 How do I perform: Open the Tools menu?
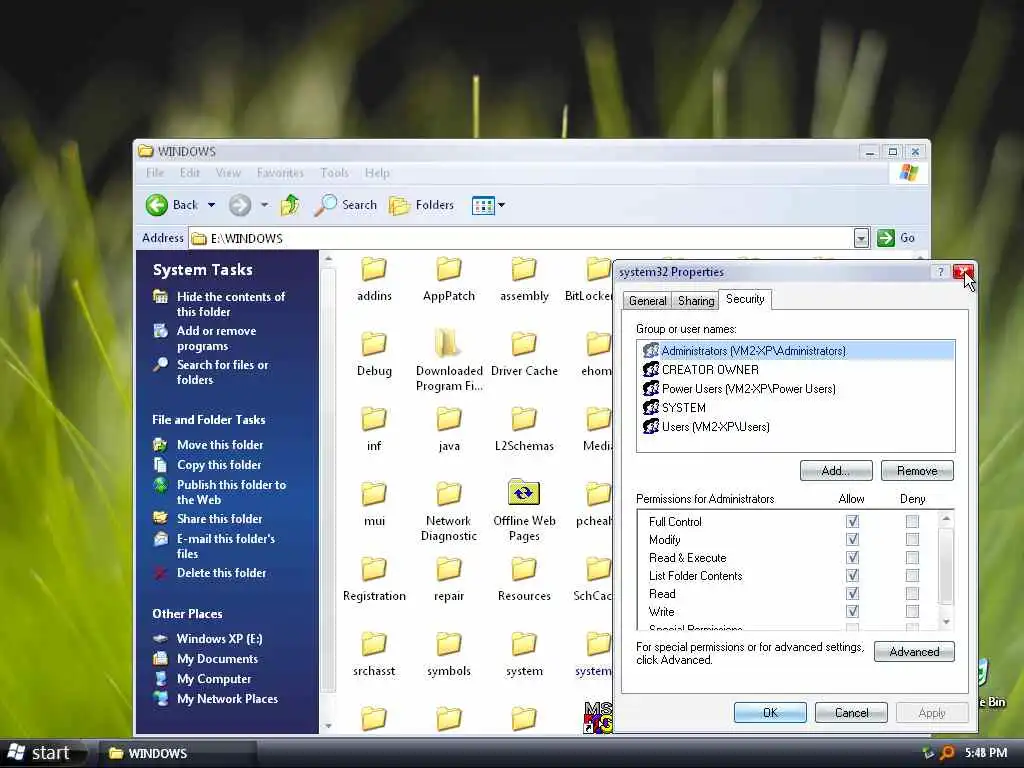[x=334, y=173]
